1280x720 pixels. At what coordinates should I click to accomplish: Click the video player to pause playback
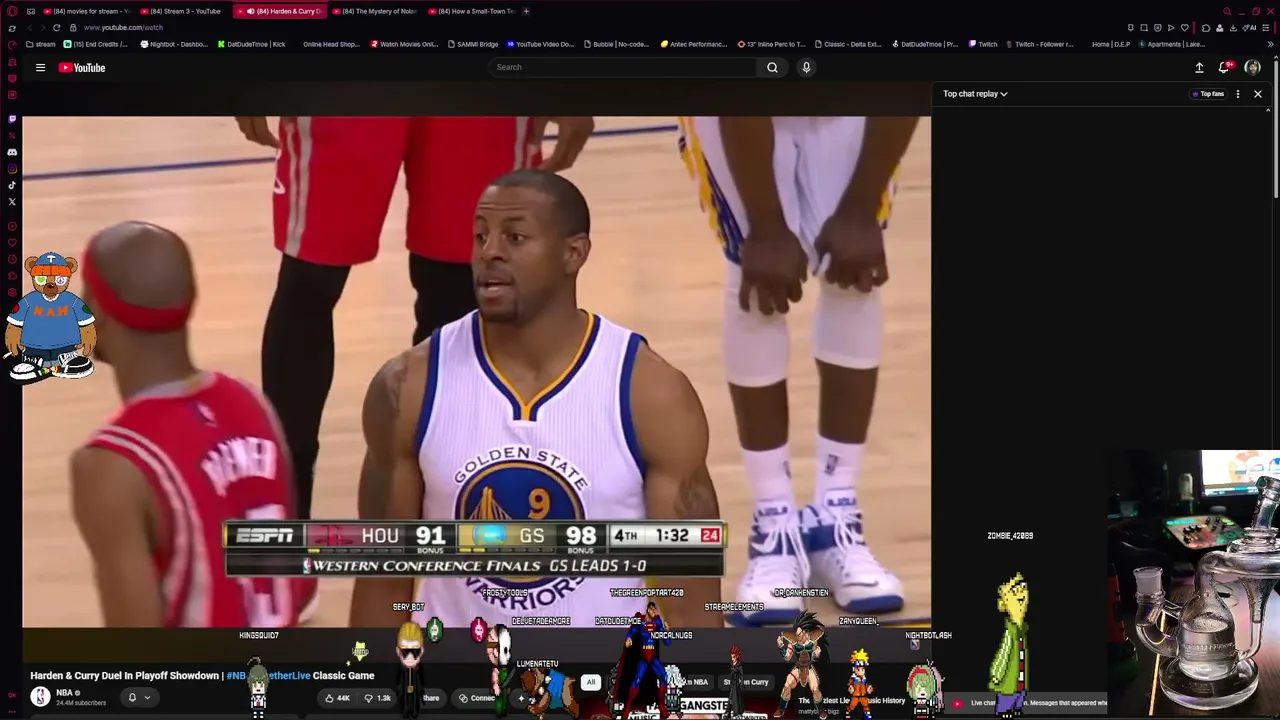point(476,372)
